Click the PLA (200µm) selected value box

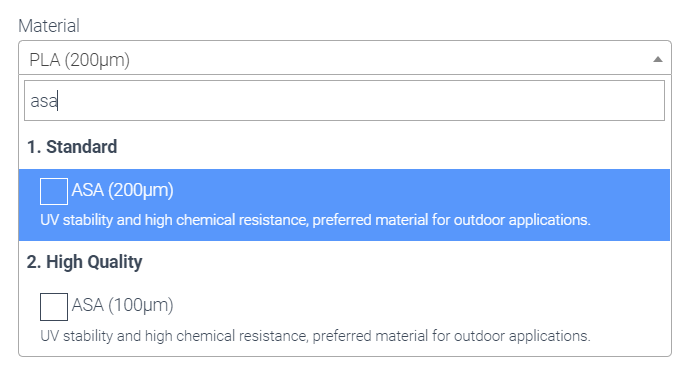pos(345,58)
